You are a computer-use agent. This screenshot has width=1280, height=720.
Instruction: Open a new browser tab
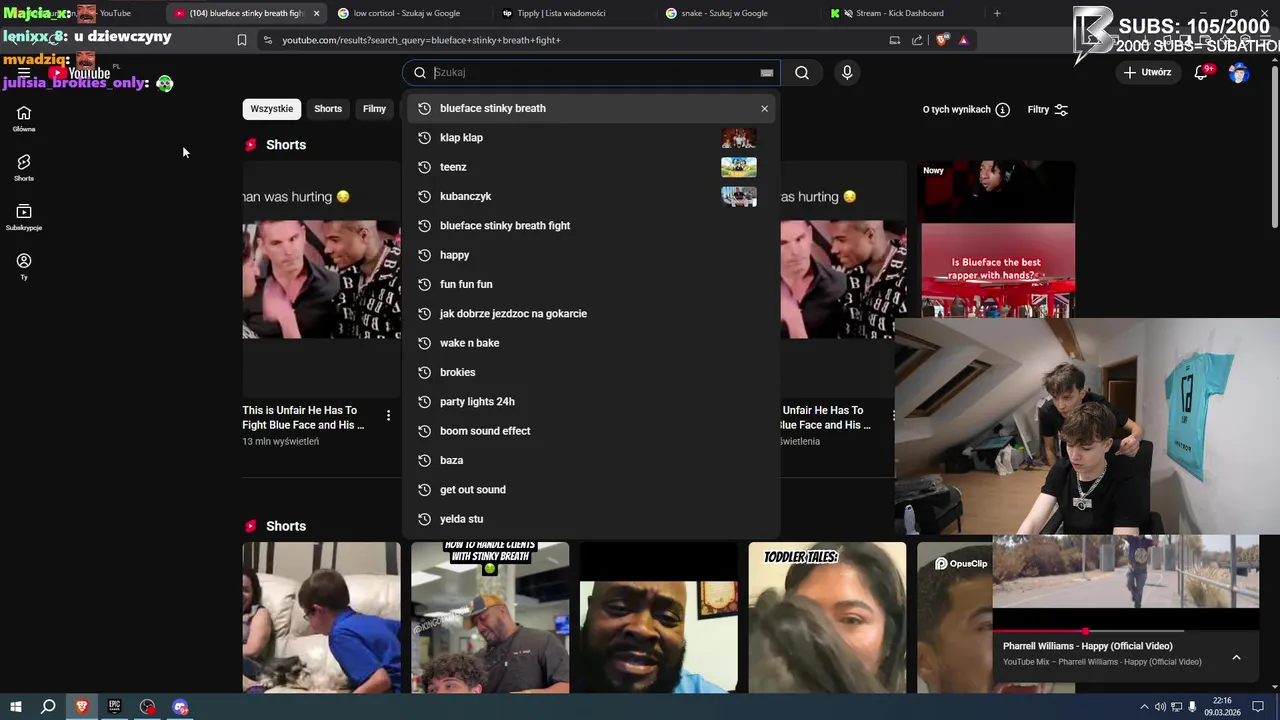tap(997, 13)
